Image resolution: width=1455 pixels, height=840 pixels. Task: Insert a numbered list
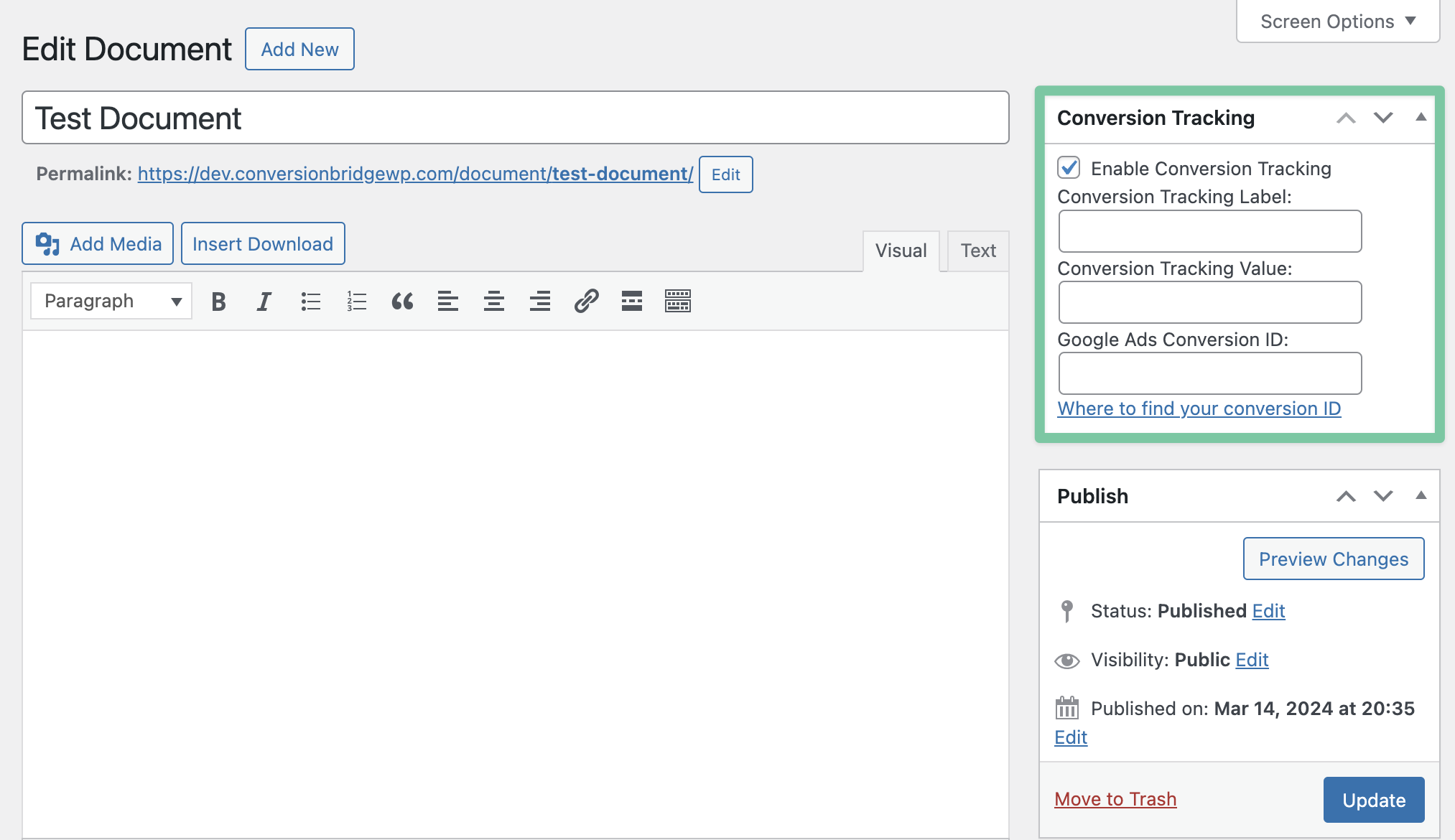coord(356,301)
